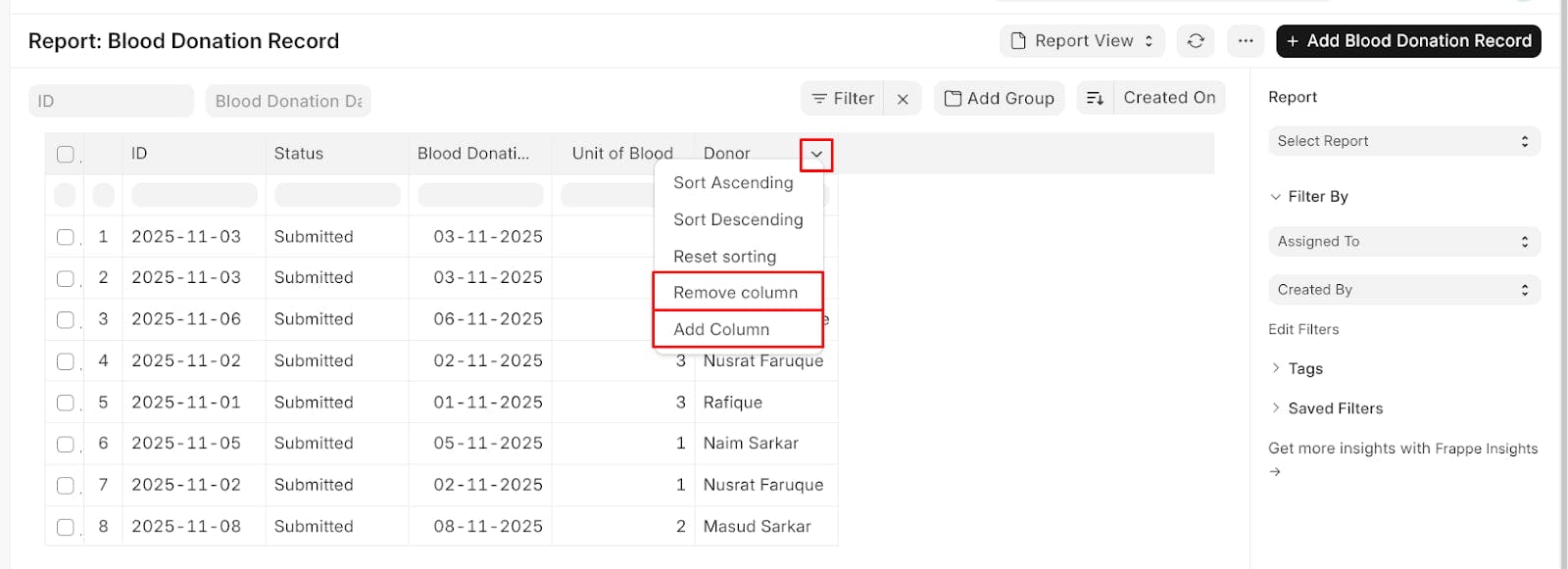Check the checkbox for row 6
This screenshot has height=569, width=1568.
(66, 444)
